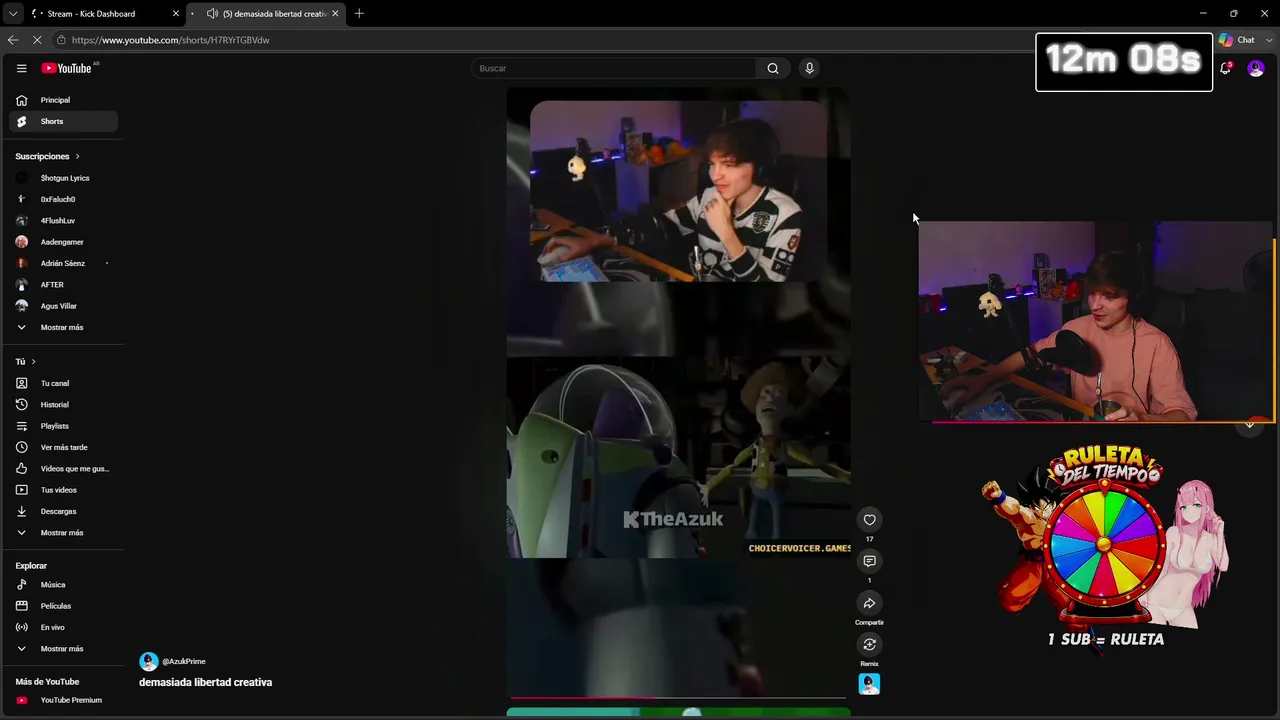
Task: Expand the Suscripciones section chevron
Action: 77,156
